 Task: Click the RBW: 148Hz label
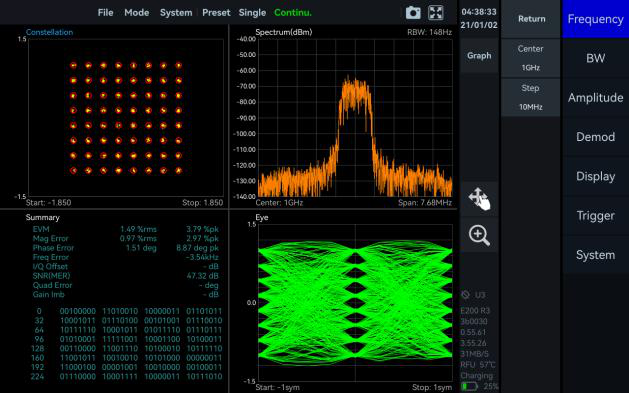pos(429,32)
